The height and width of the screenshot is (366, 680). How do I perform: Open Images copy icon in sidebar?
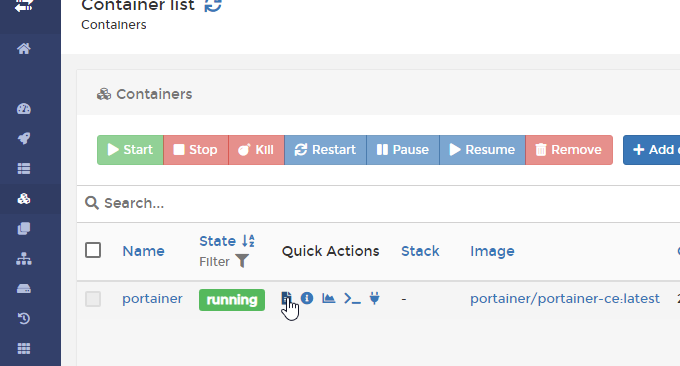click(x=24, y=229)
